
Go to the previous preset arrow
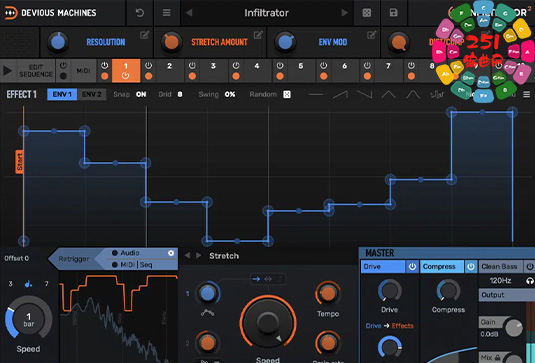point(189,13)
